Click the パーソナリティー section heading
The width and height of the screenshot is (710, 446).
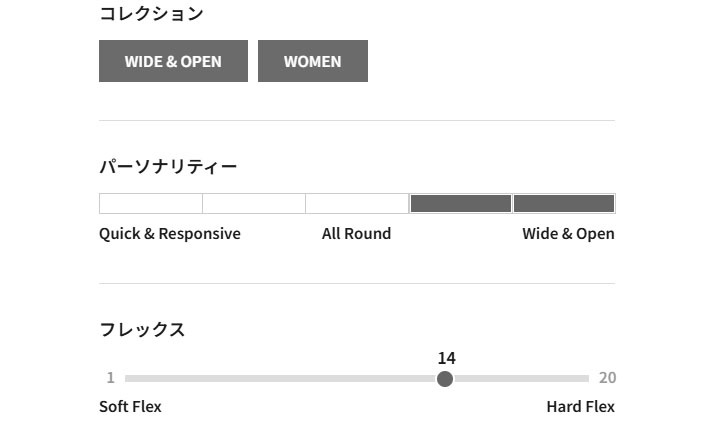tap(168, 167)
